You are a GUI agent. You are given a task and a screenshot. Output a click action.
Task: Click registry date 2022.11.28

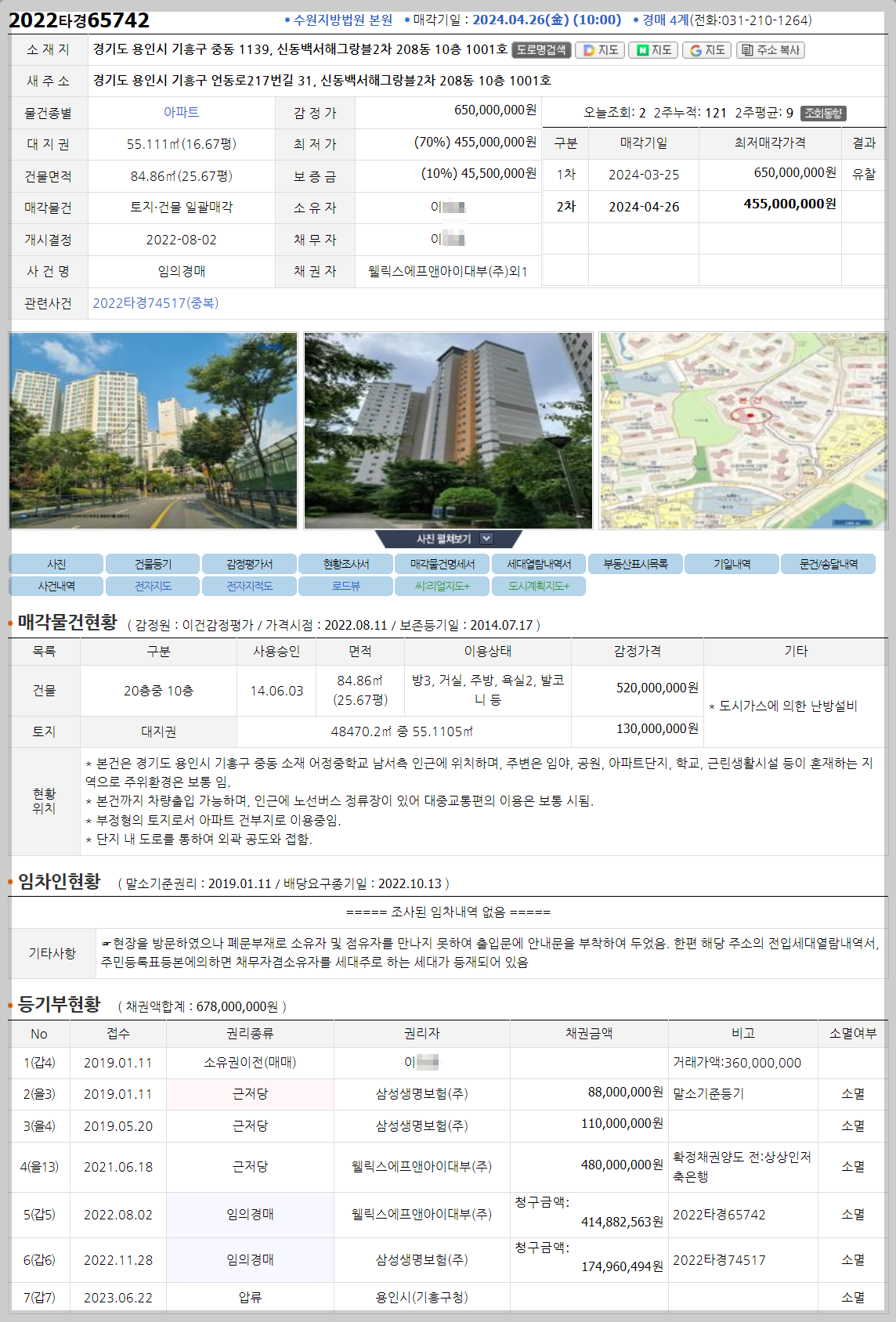(118, 1260)
